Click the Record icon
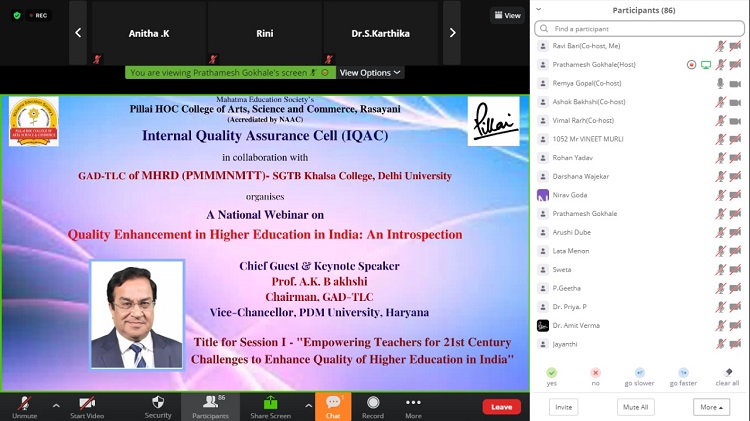750x421 pixels. tap(372, 402)
